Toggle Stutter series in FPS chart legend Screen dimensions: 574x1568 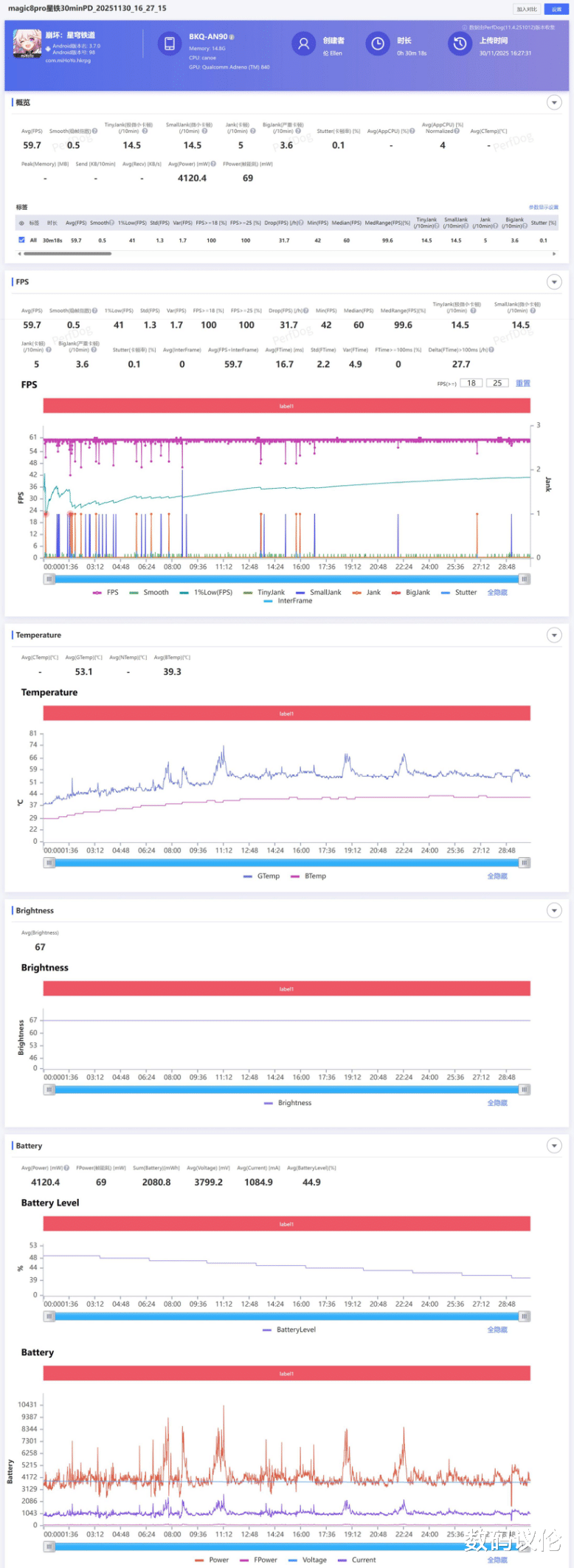click(459, 593)
